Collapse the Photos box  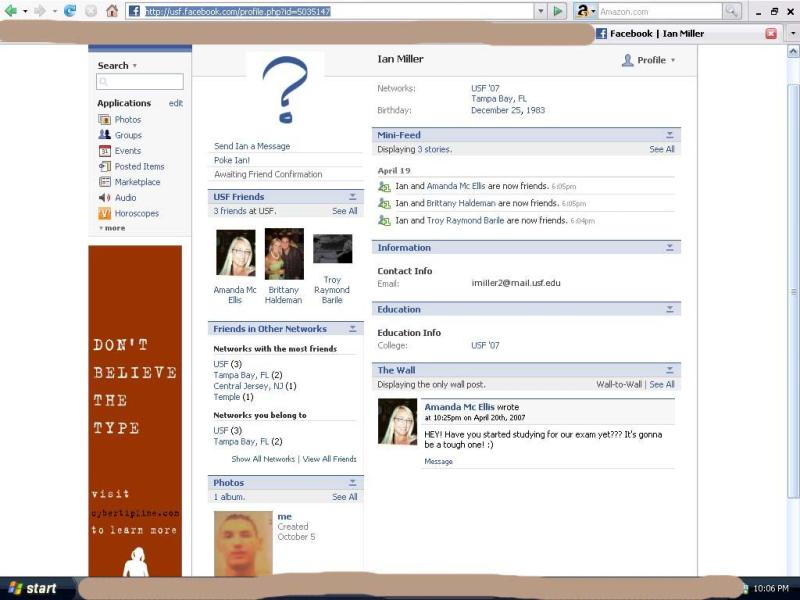click(x=353, y=482)
